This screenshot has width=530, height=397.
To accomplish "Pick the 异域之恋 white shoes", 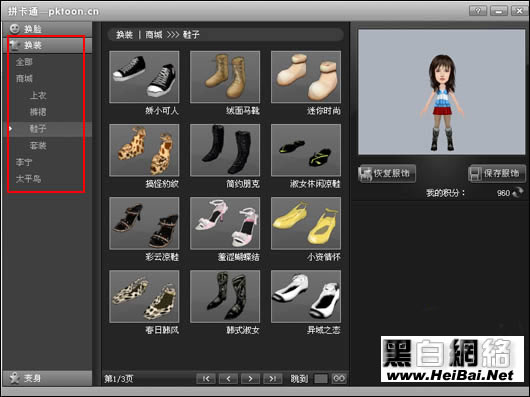I will tap(306, 296).
